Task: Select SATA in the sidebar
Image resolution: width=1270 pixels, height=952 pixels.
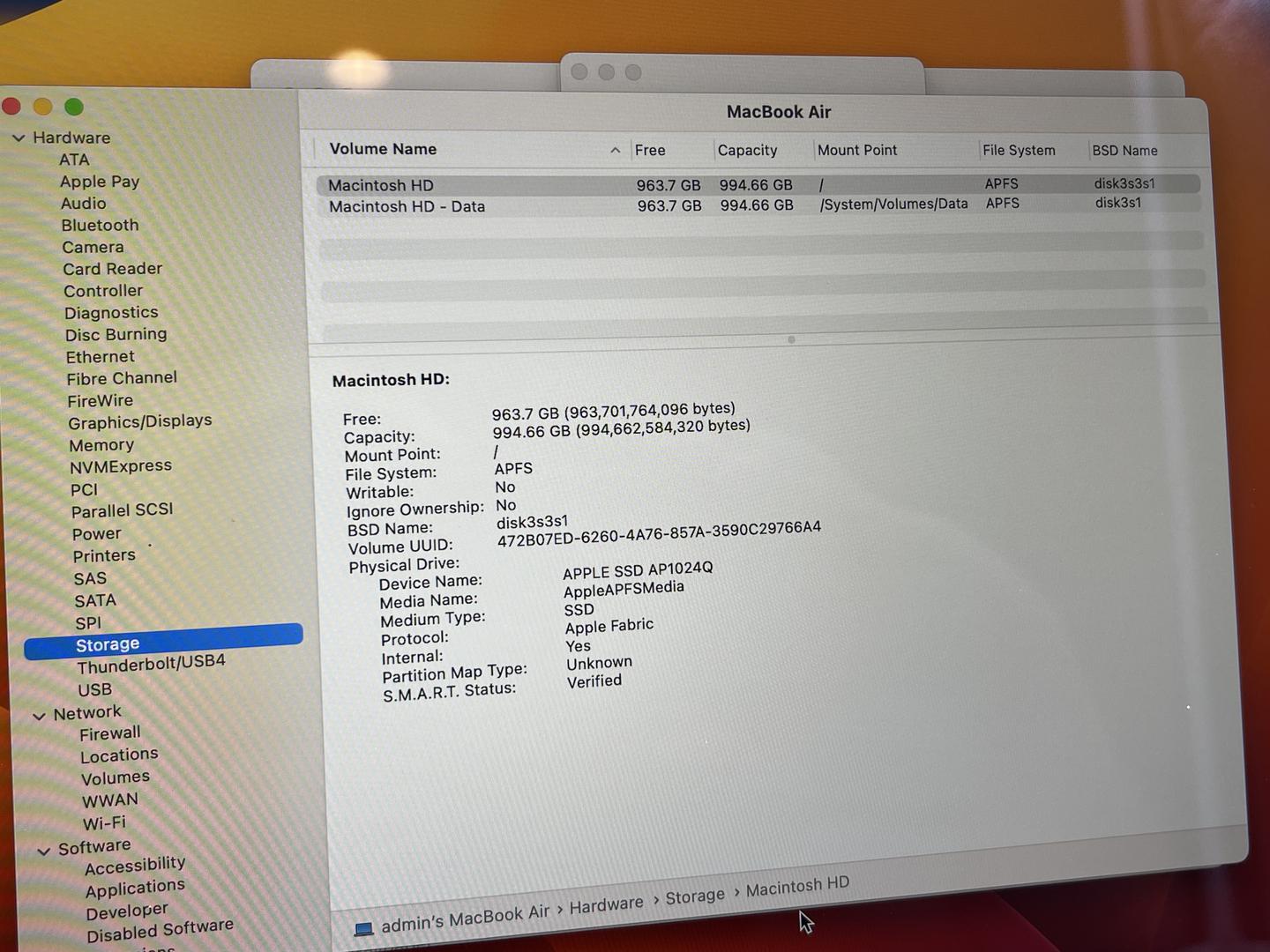Action: [x=95, y=601]
